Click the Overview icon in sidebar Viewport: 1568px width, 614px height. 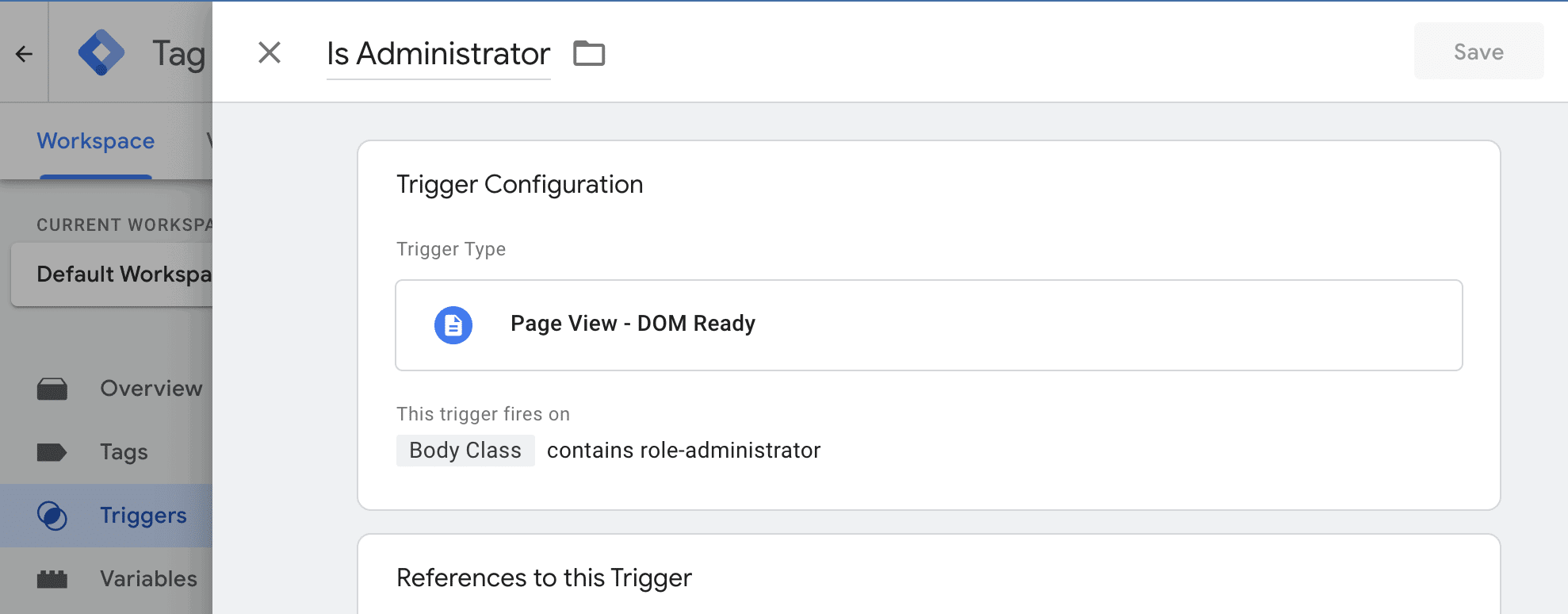tap(52, 389)
